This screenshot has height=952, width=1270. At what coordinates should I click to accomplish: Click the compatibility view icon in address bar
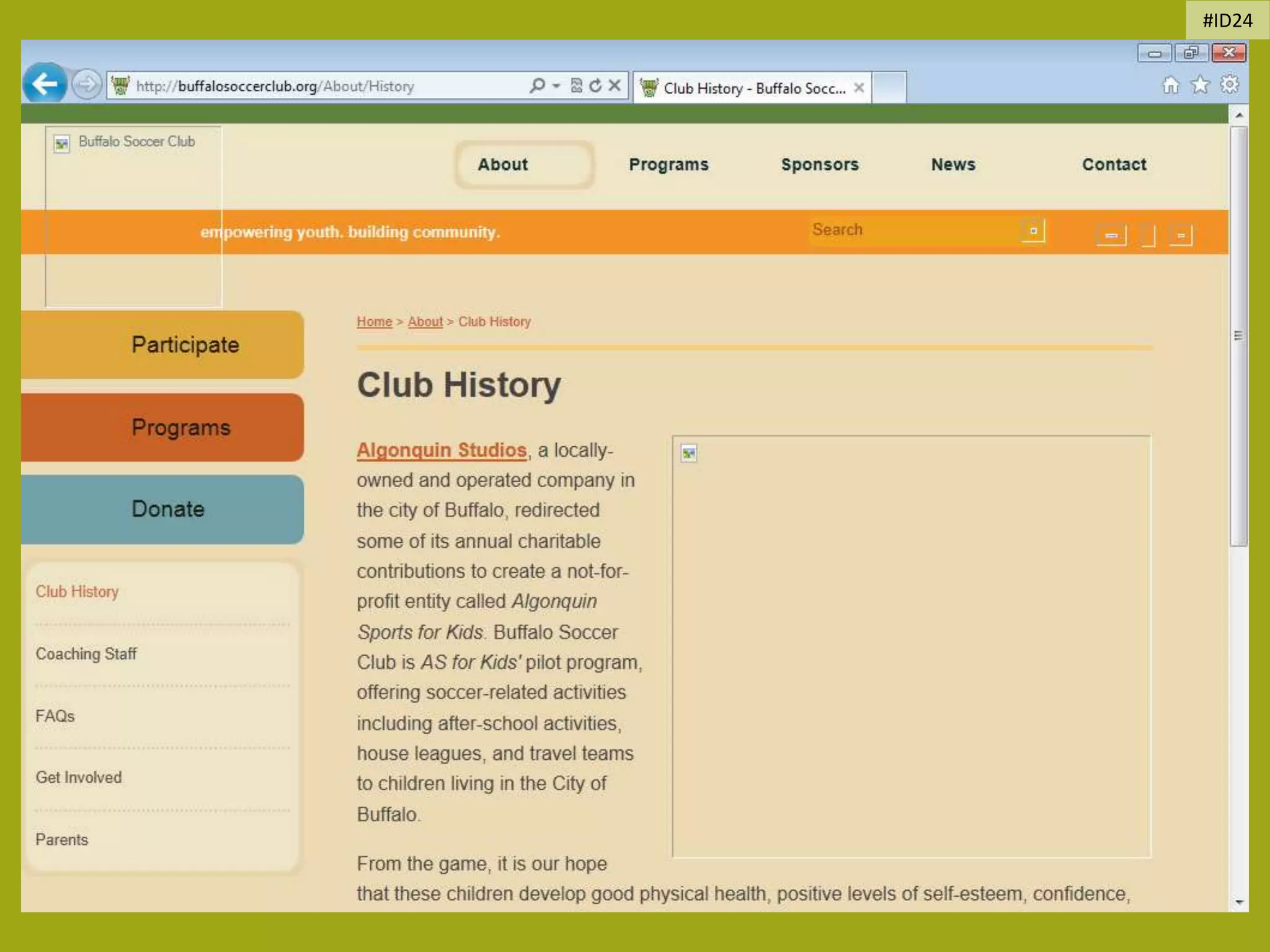pos(576,86)
